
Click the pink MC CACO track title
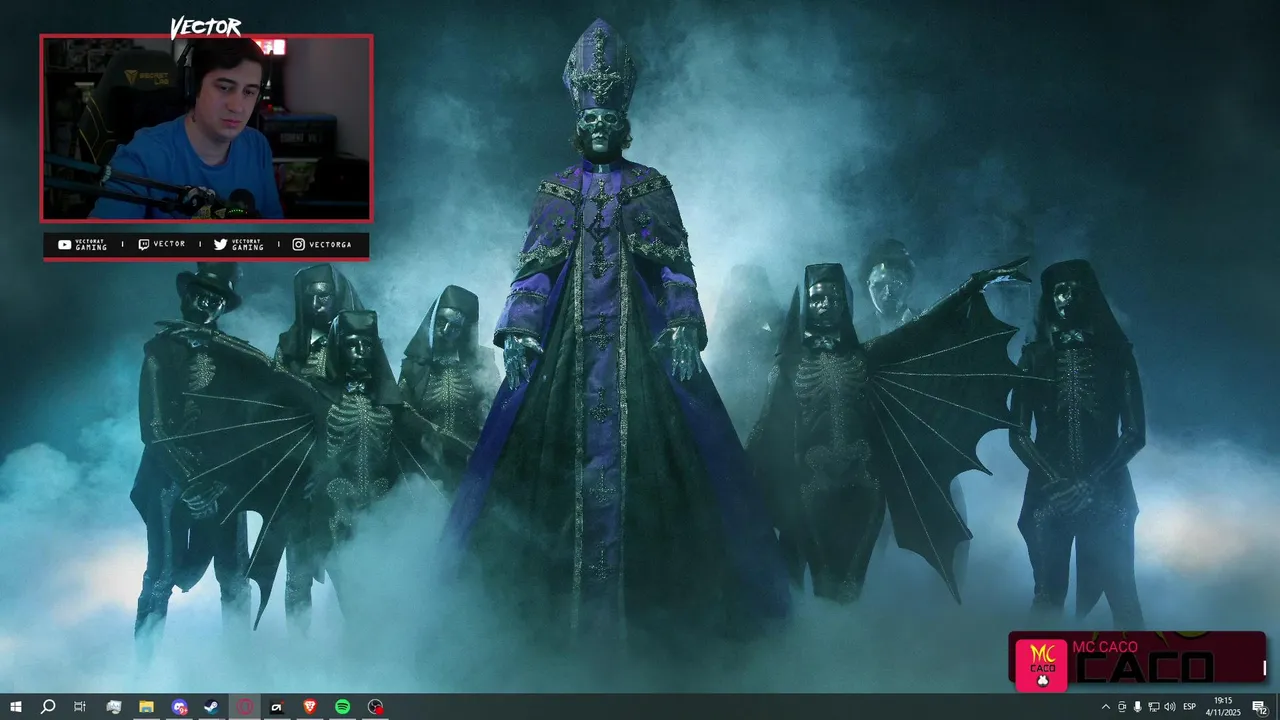pyautogui.click(x=1104, y=647)
